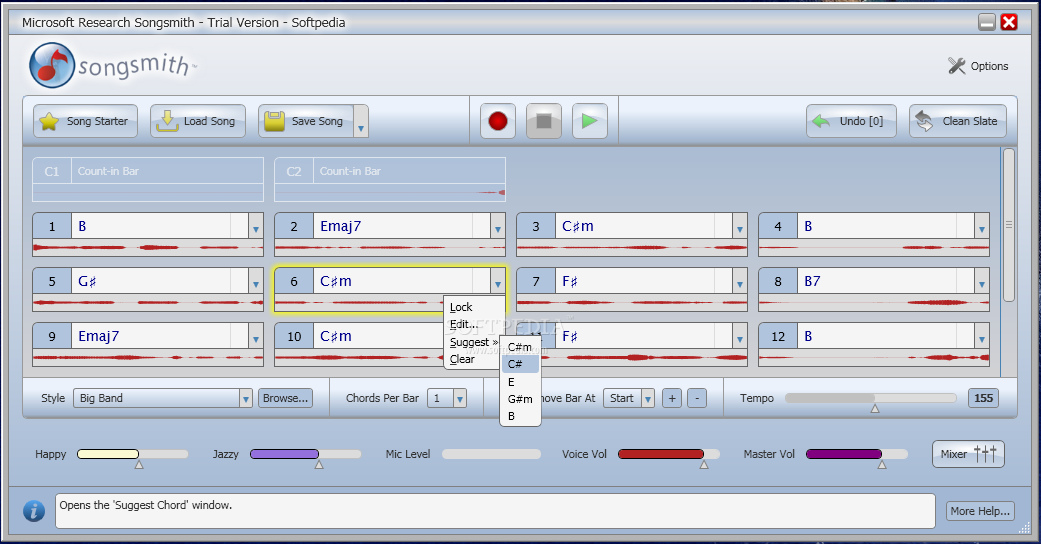
Task: Open chord dropdown for bar 9
Action: coord(256,337)
